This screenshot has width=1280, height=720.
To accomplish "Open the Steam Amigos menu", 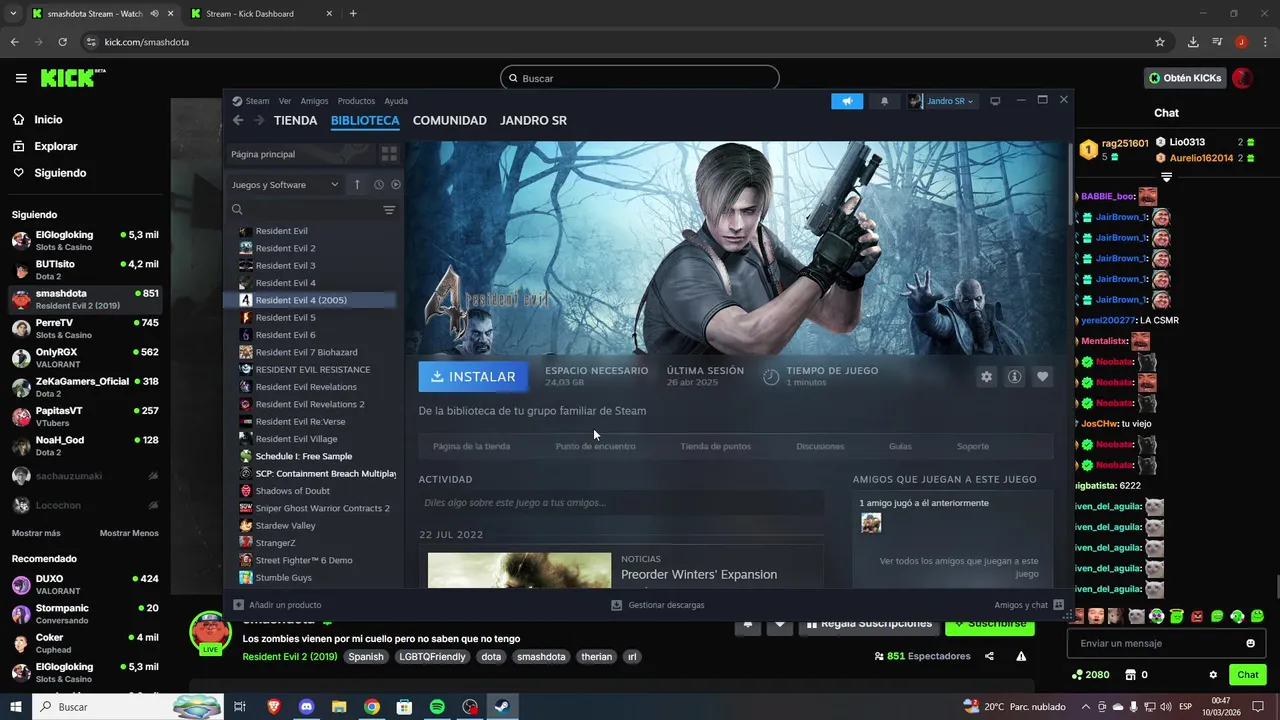I will 314,101.
